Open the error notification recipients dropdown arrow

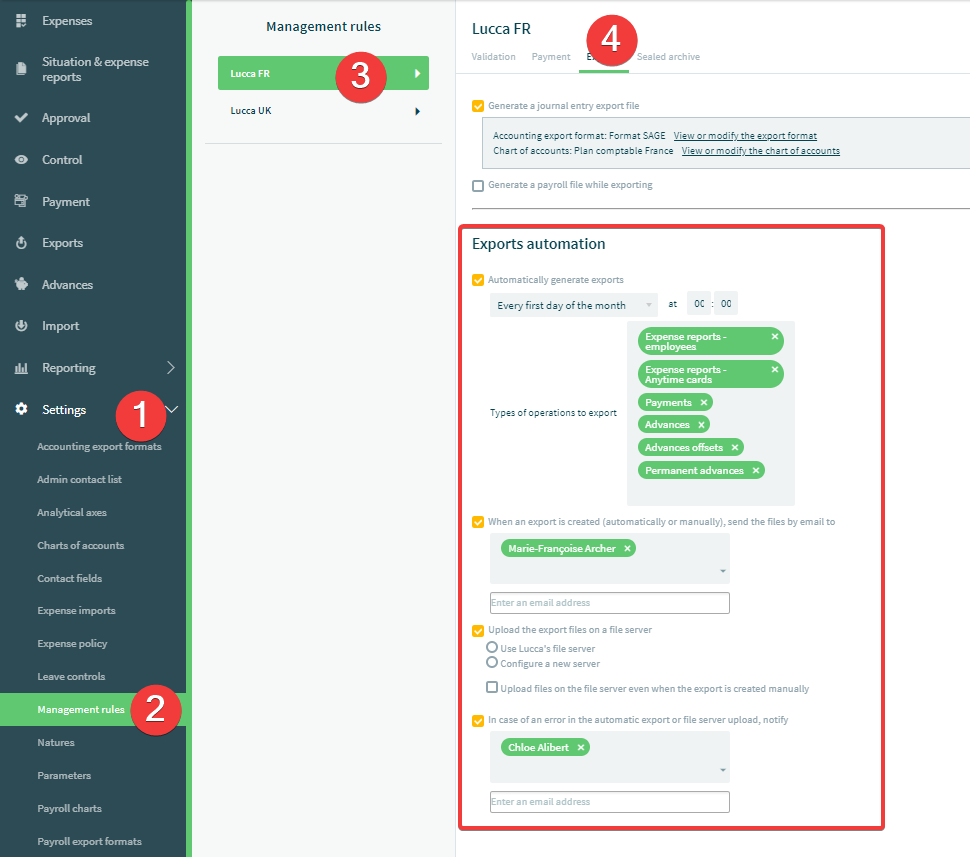click(x=723, y=770)
